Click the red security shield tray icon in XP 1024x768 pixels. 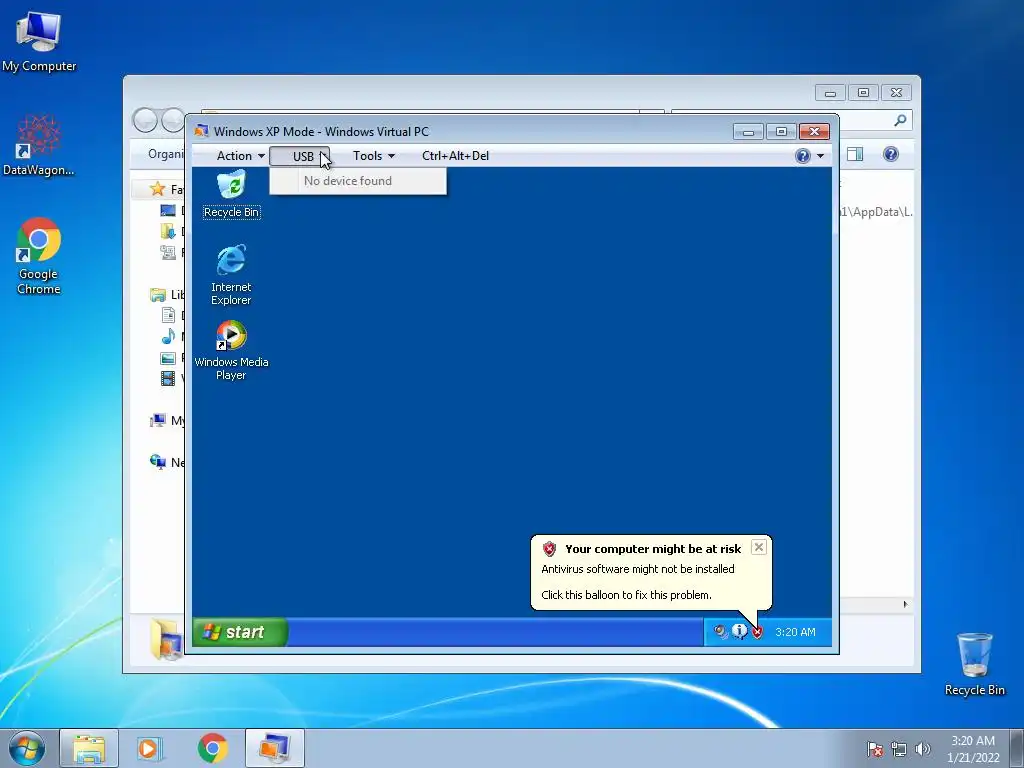(x=758, y=632)
